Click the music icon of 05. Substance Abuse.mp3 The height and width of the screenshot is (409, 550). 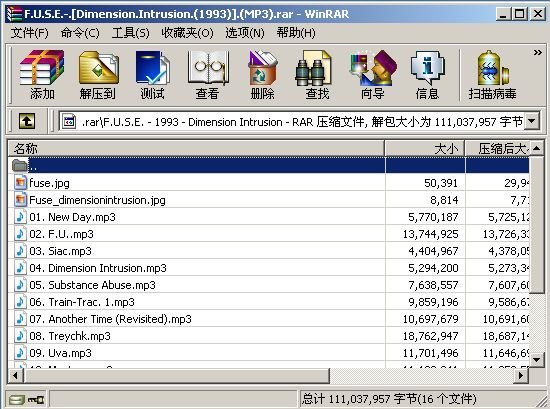point(20,284)
